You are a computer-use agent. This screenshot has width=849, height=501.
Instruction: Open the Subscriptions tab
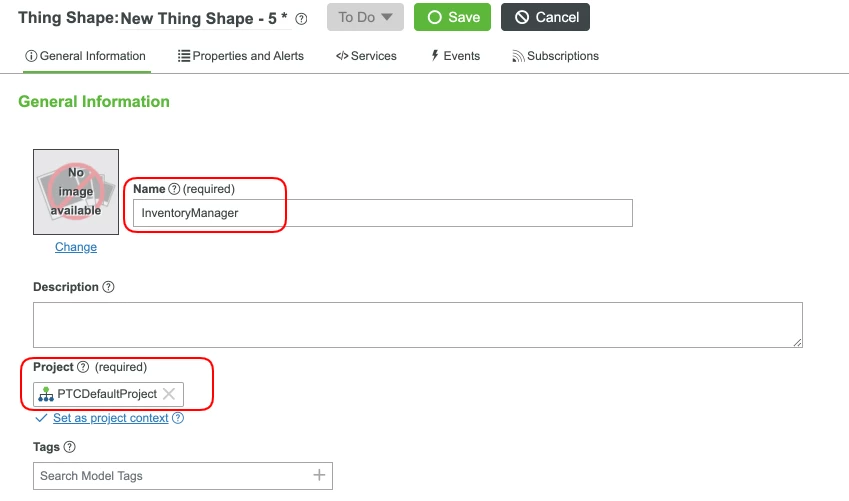(556, 56)
